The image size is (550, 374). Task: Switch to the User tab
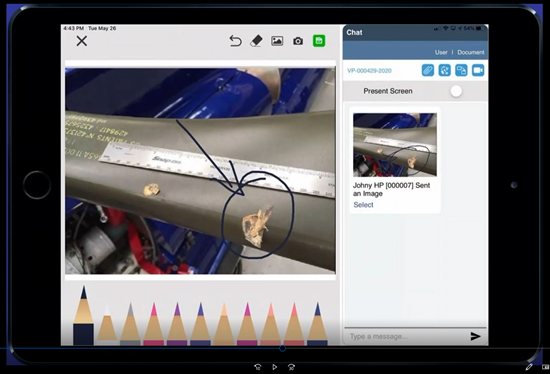click(441, 52)
